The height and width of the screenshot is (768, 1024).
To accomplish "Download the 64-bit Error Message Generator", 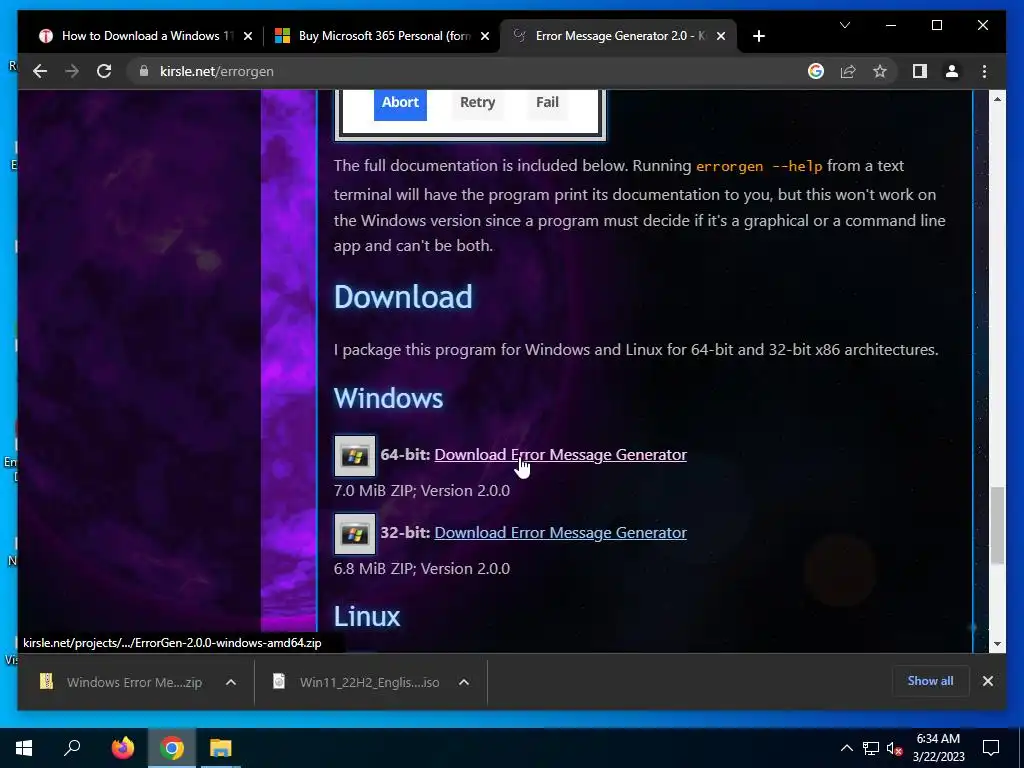I will click(560, 455).
